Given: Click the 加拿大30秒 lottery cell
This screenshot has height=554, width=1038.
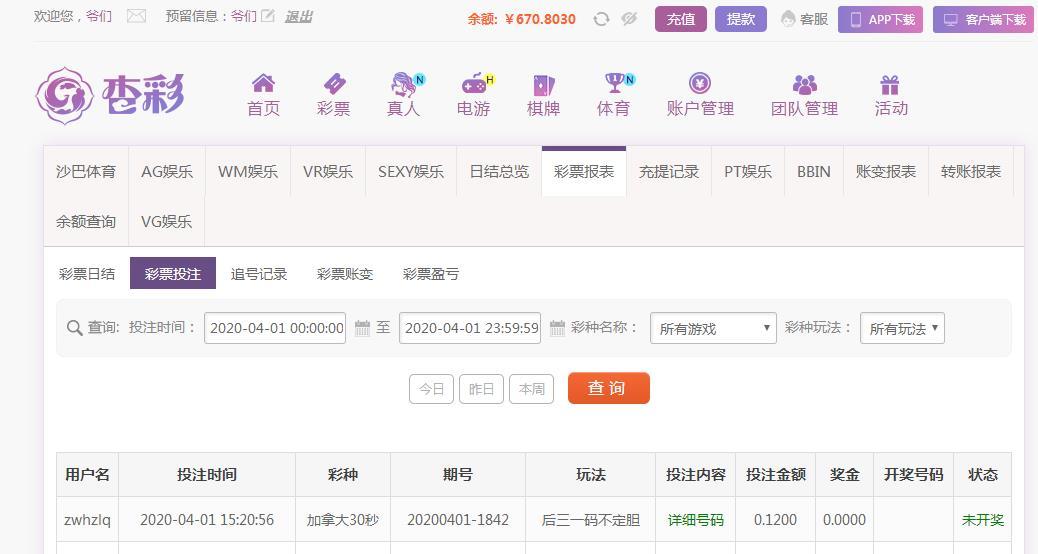Looking at the screenshot, I should pyautogui.click(x=343, y=520).
